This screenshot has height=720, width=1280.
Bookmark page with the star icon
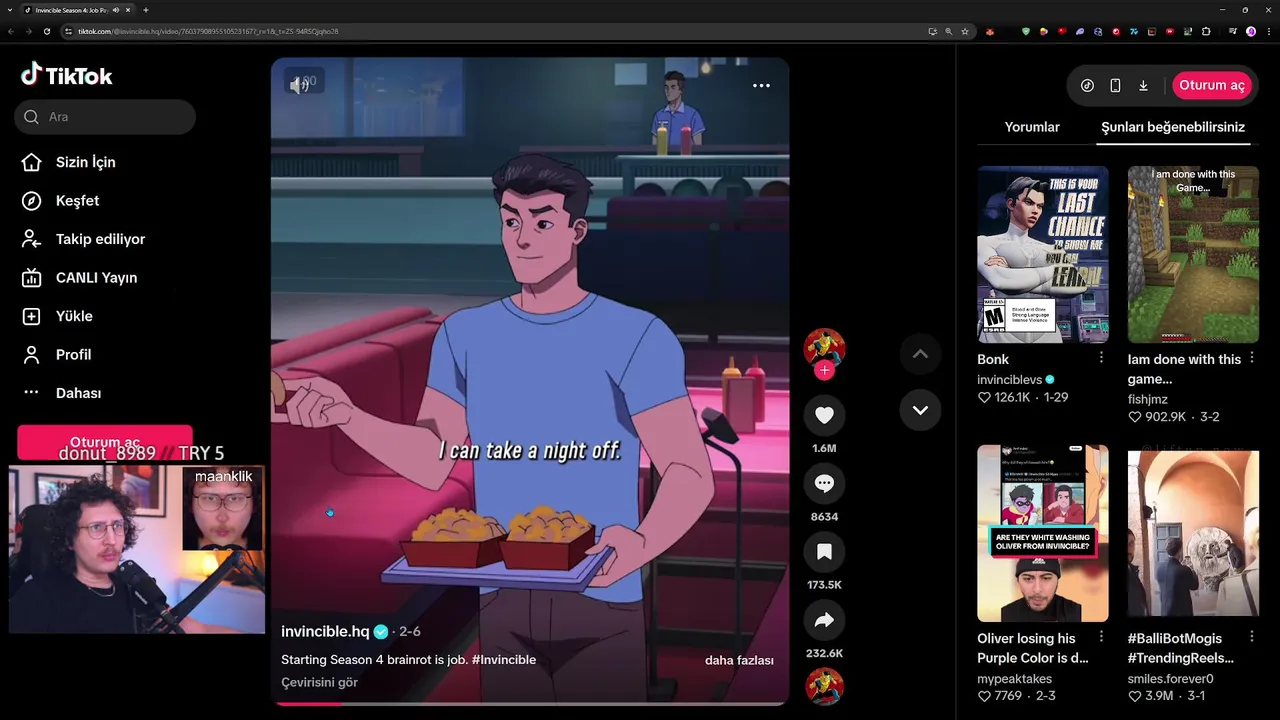[x=964, y=31]
